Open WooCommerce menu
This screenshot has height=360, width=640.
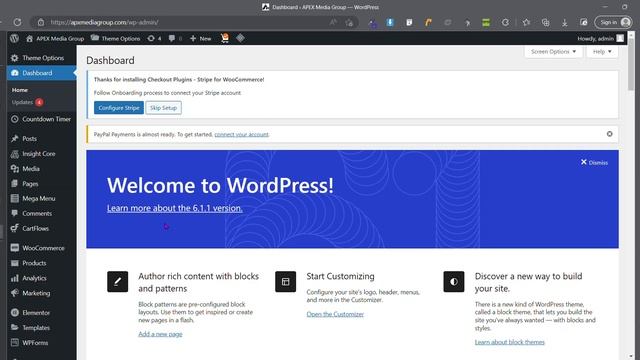coord(41,248)
